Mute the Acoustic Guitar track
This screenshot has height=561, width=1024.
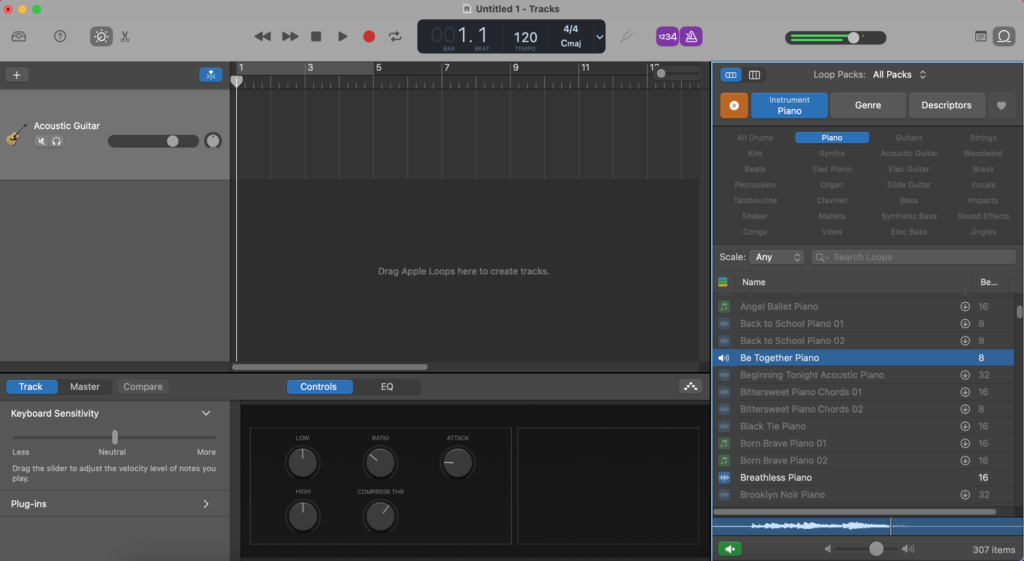pyautogui.click(x=42, y=141)
